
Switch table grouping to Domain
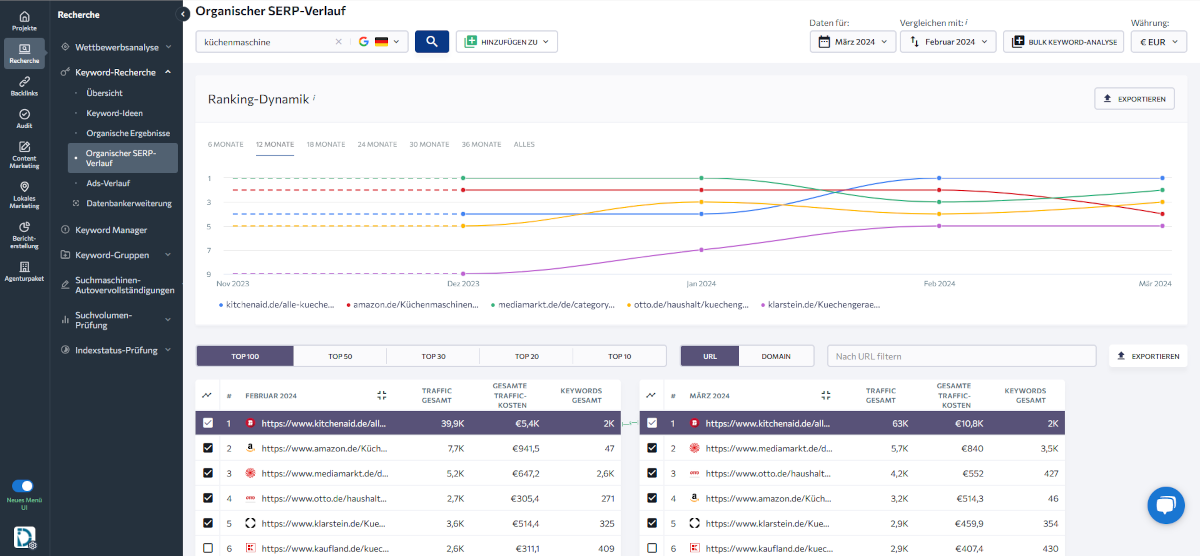pos(775,356)
